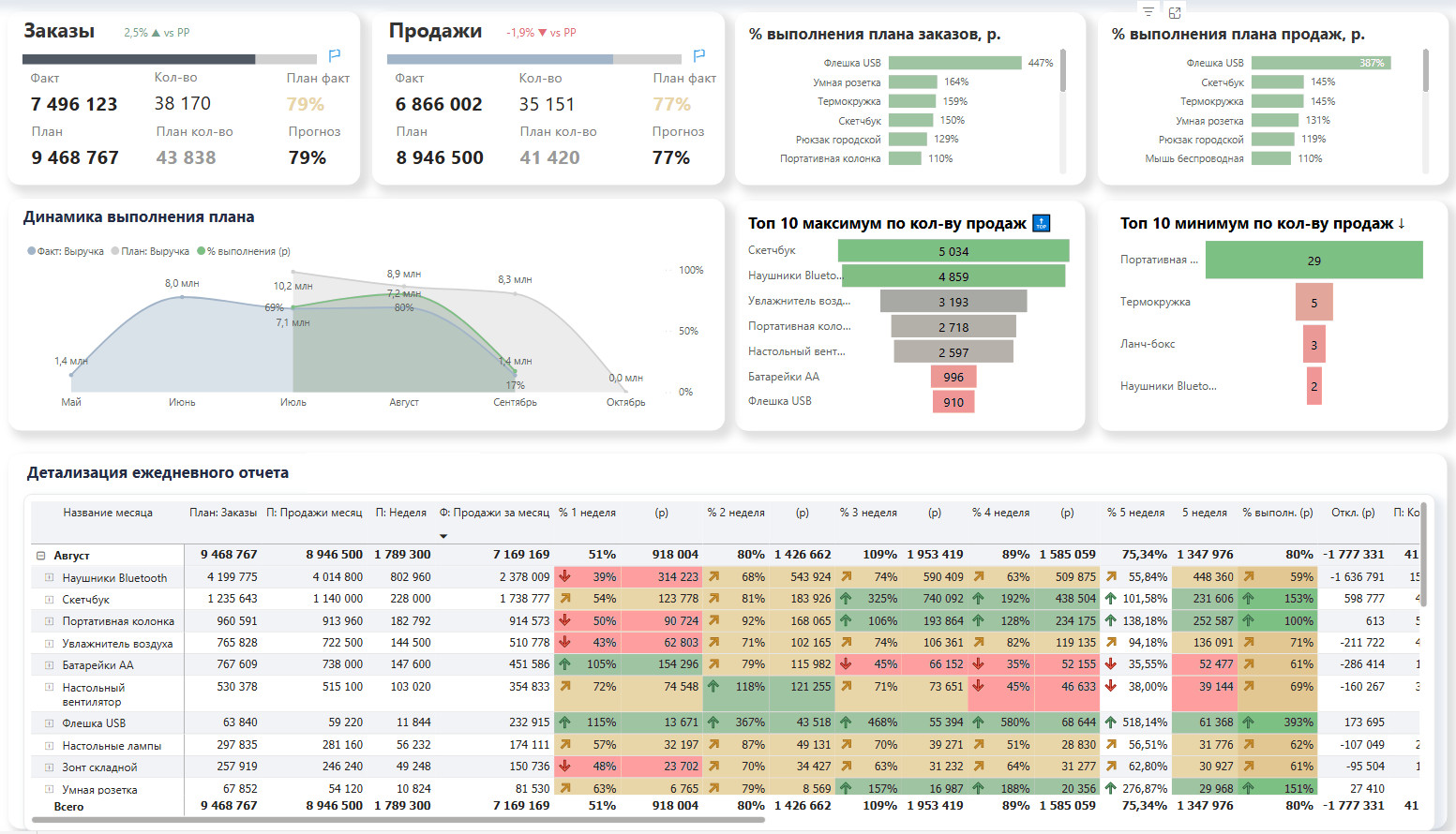Click the flag icon in the Продажи card
Viewport: 1456px width, 834px height.
(698, 55)
